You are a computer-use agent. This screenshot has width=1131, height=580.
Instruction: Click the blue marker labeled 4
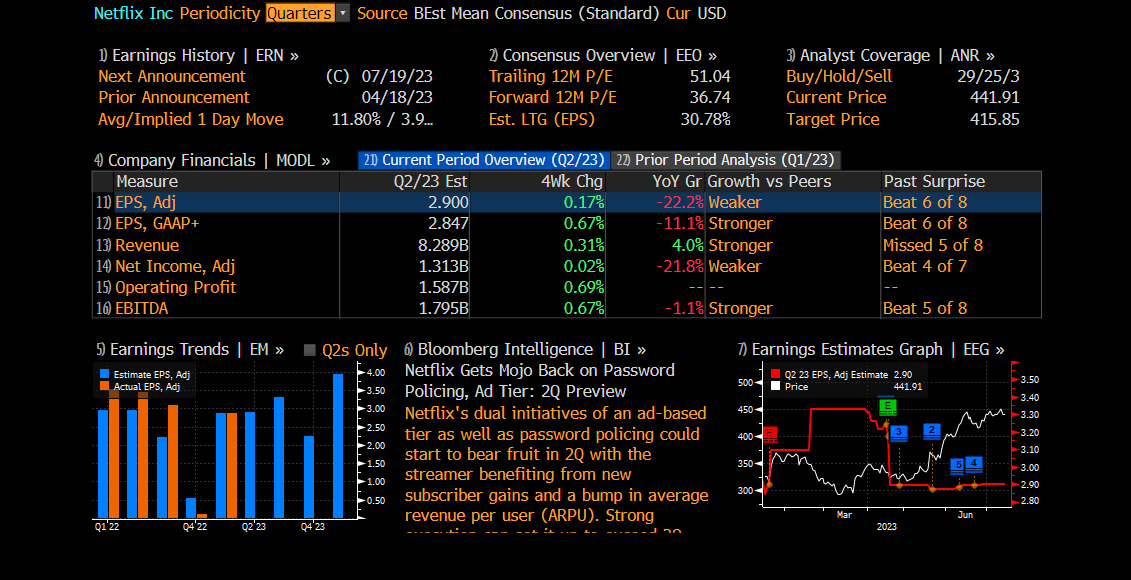click(974, 463)
